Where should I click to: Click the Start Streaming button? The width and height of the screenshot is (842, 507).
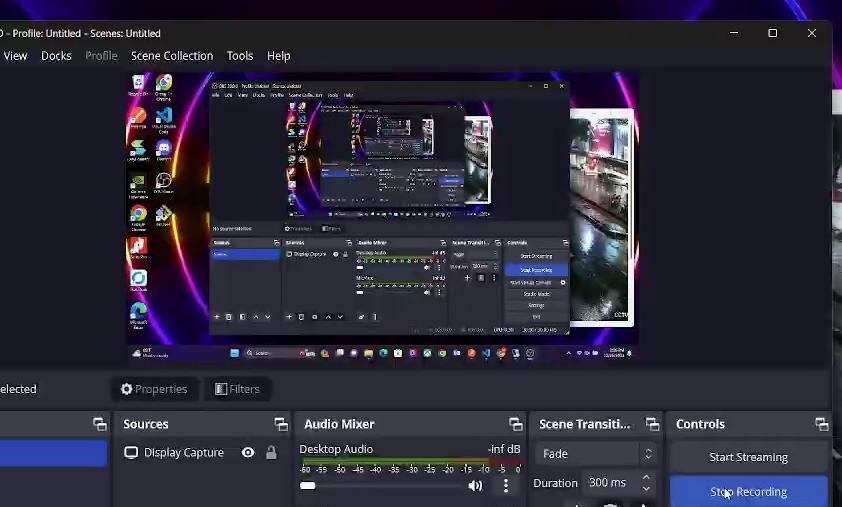(748, 457)
